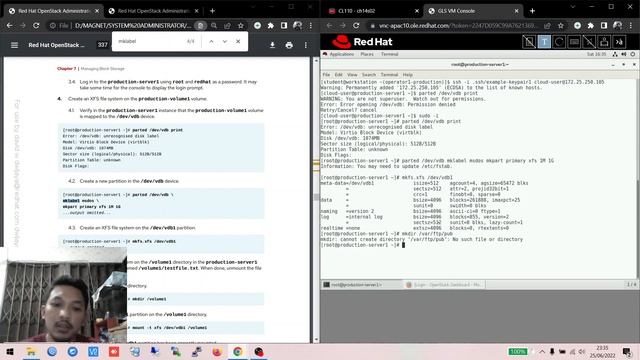
Task: Reload the PDF browser window
Action: (36, 25)
